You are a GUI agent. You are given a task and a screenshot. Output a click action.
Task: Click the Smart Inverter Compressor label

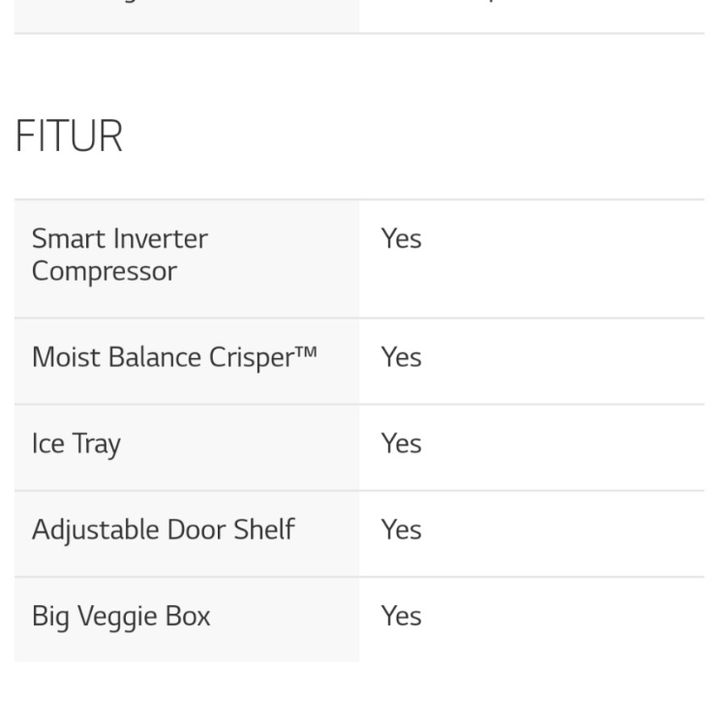pyautogui.click(x=119, y=255)
